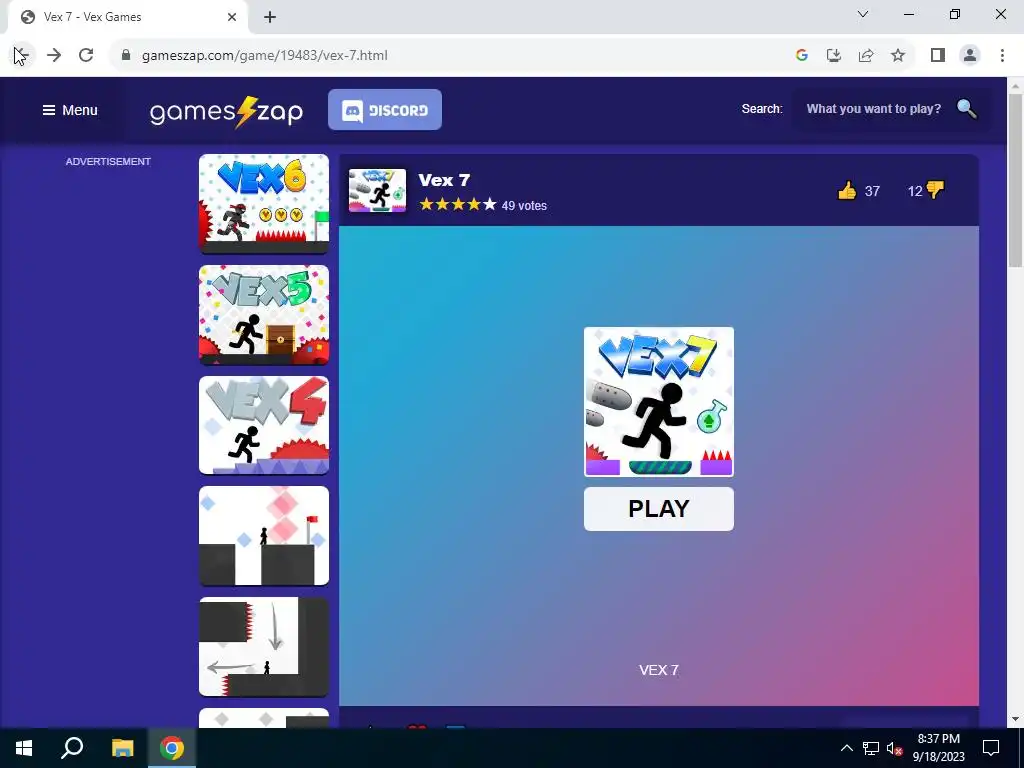The width and height of the screenshot is (1024, 768).
Task: Click the install app icon in address bar
Action: (833, 56)
